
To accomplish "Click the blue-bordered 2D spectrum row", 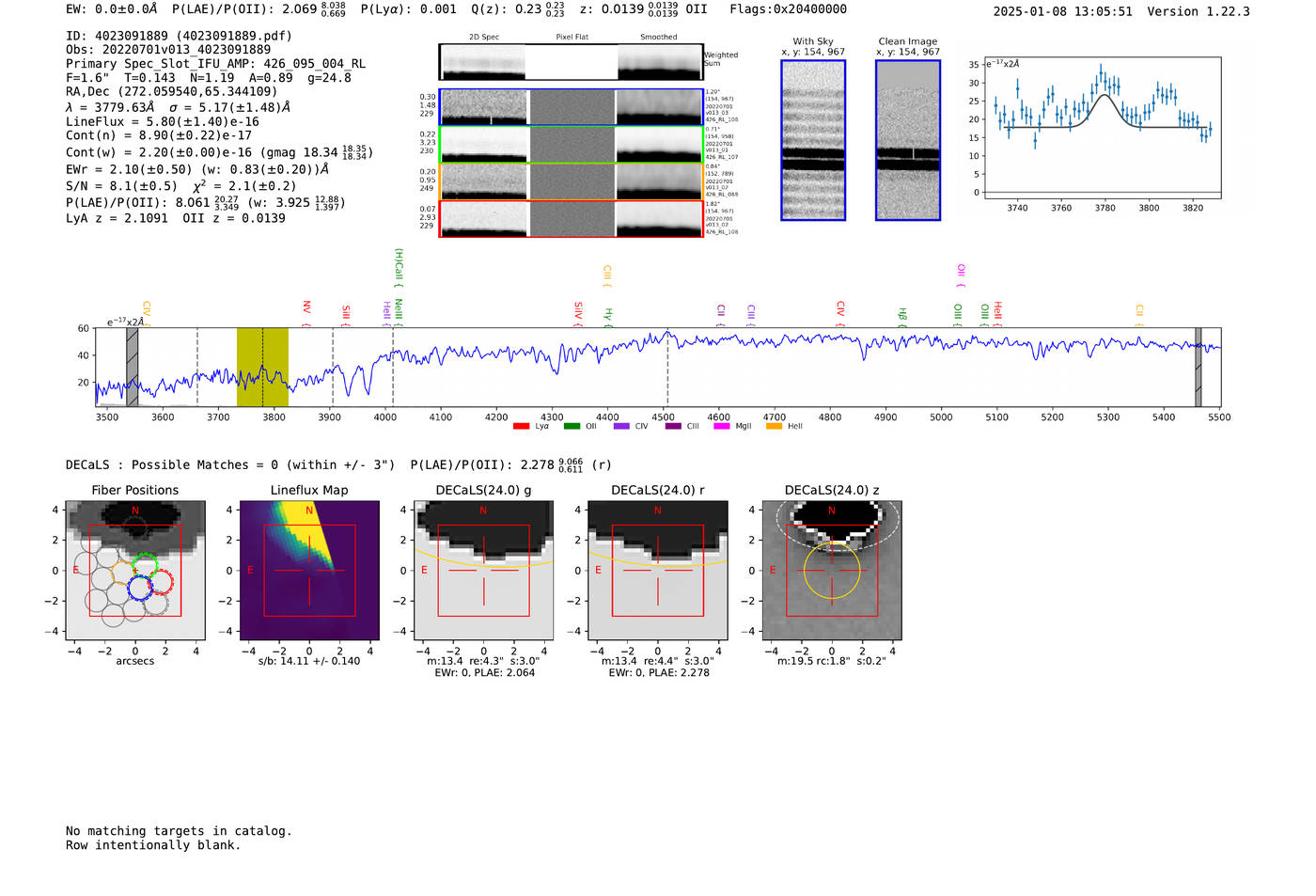I will (x=571, y=107).
